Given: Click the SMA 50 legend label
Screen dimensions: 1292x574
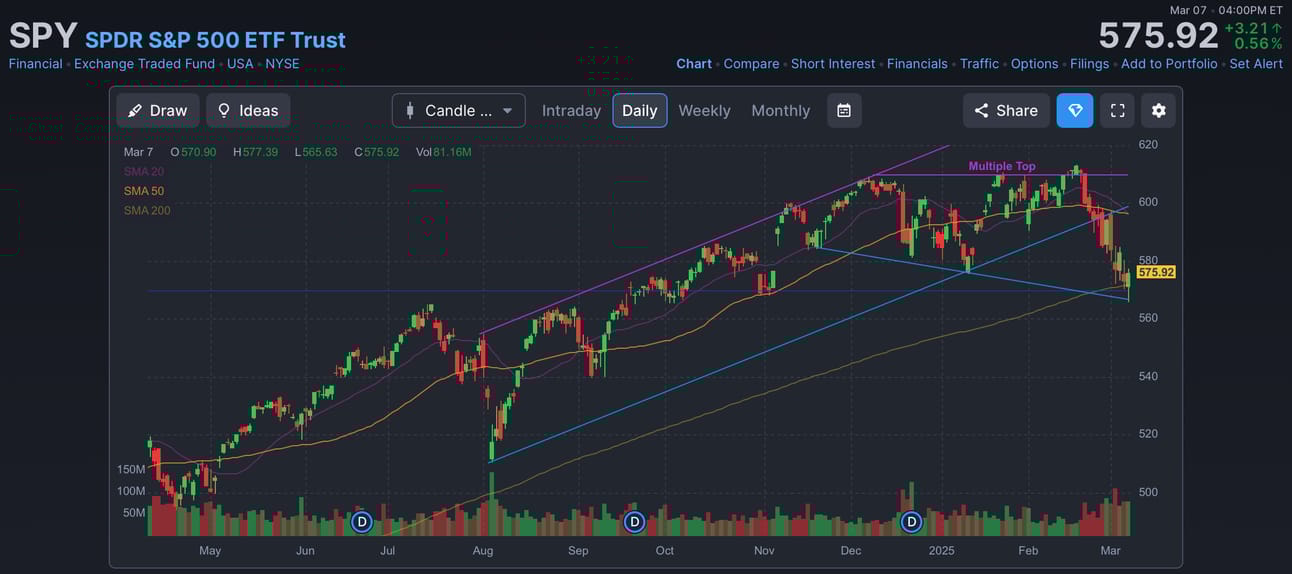Looking at the screenshot, I should coord(144,191).
